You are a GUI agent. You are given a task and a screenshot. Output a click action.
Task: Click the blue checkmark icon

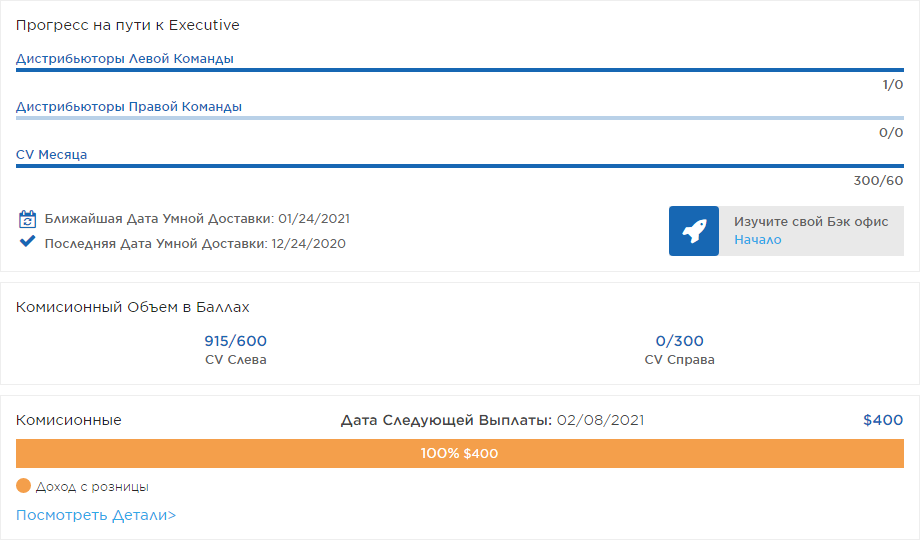point(27,241)
